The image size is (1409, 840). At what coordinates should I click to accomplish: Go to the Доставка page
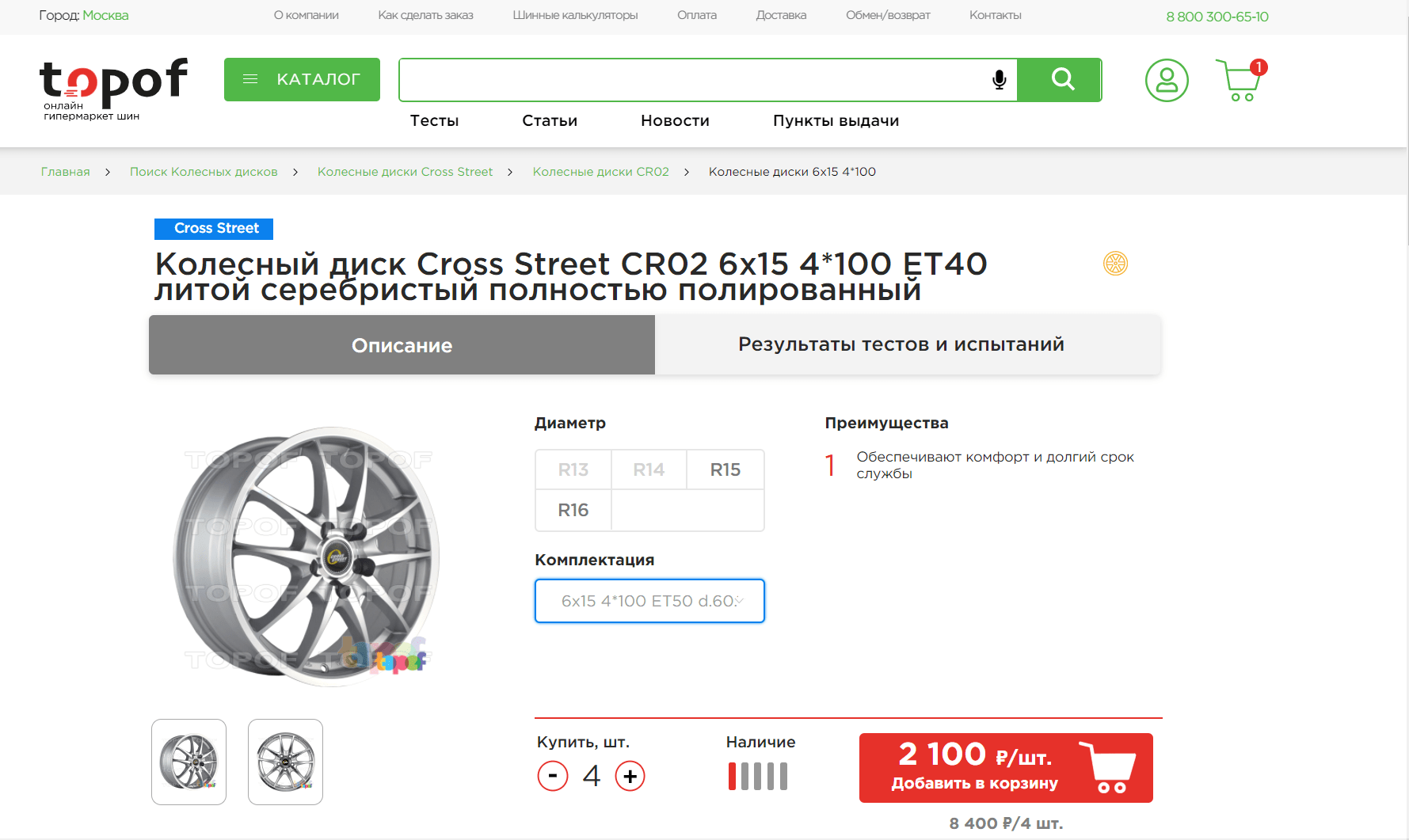coord(781,16)
